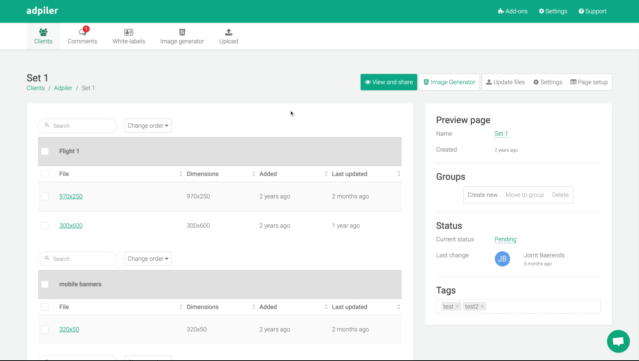The height and width of the screenshot is (361, 639).
Task: Focus the mobile banners search field
Action: tap(77, 259)
